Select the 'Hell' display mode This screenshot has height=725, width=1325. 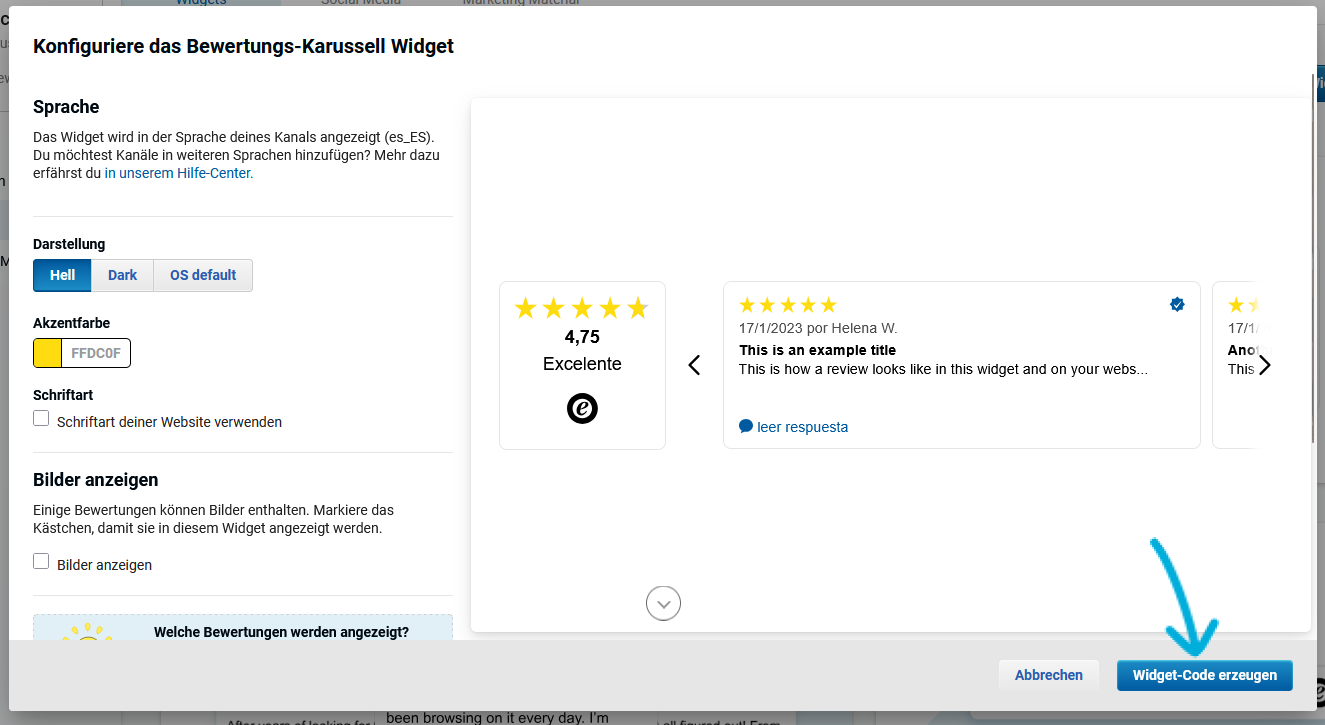click(x=62, y=275)
